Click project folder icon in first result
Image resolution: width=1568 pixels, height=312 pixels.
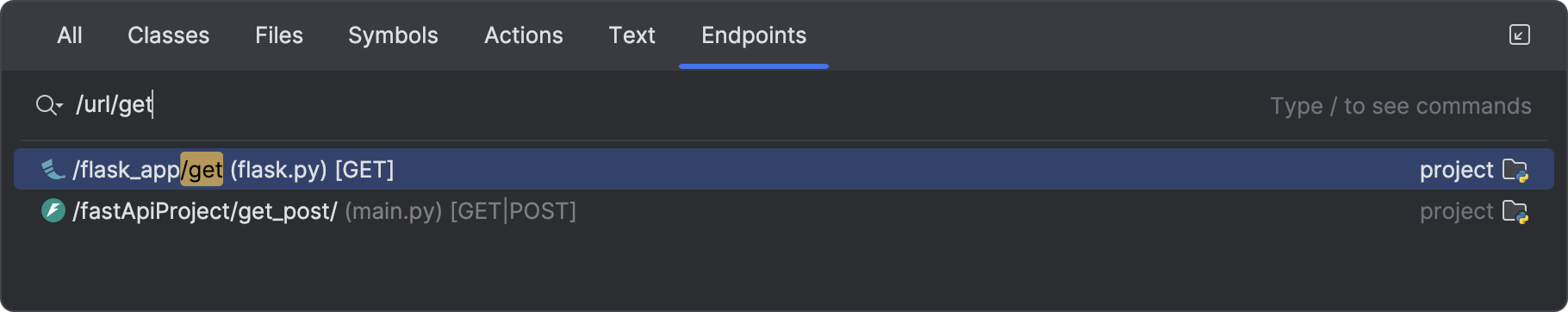[1515, 171]
